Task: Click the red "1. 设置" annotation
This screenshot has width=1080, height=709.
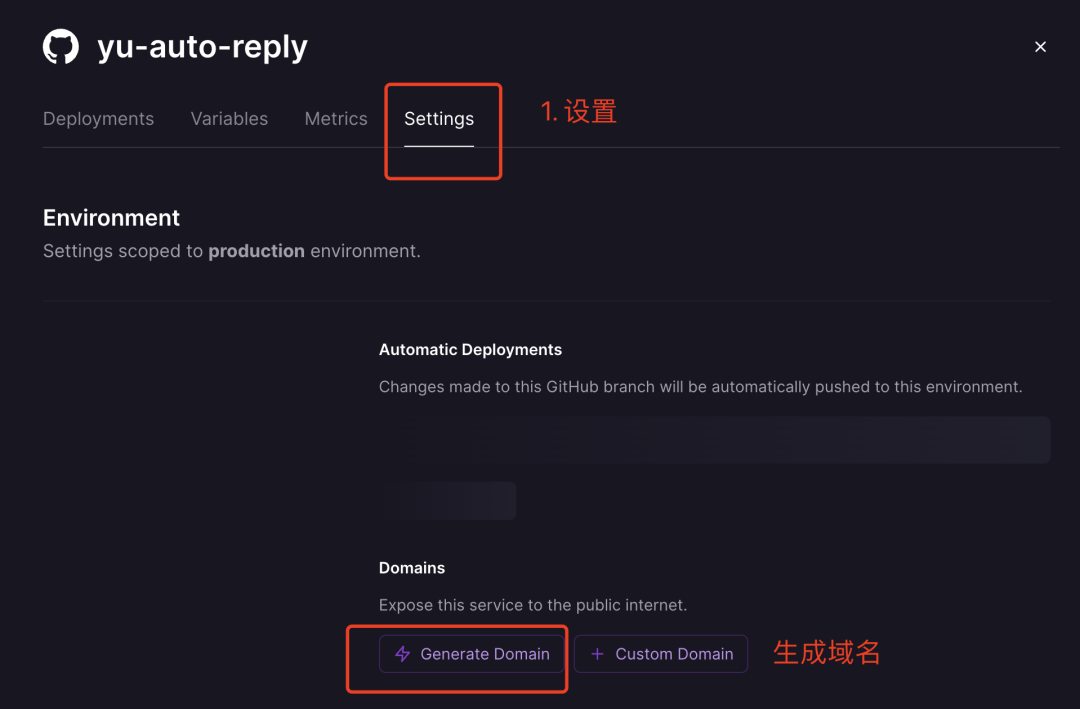Action: [578, 112]
